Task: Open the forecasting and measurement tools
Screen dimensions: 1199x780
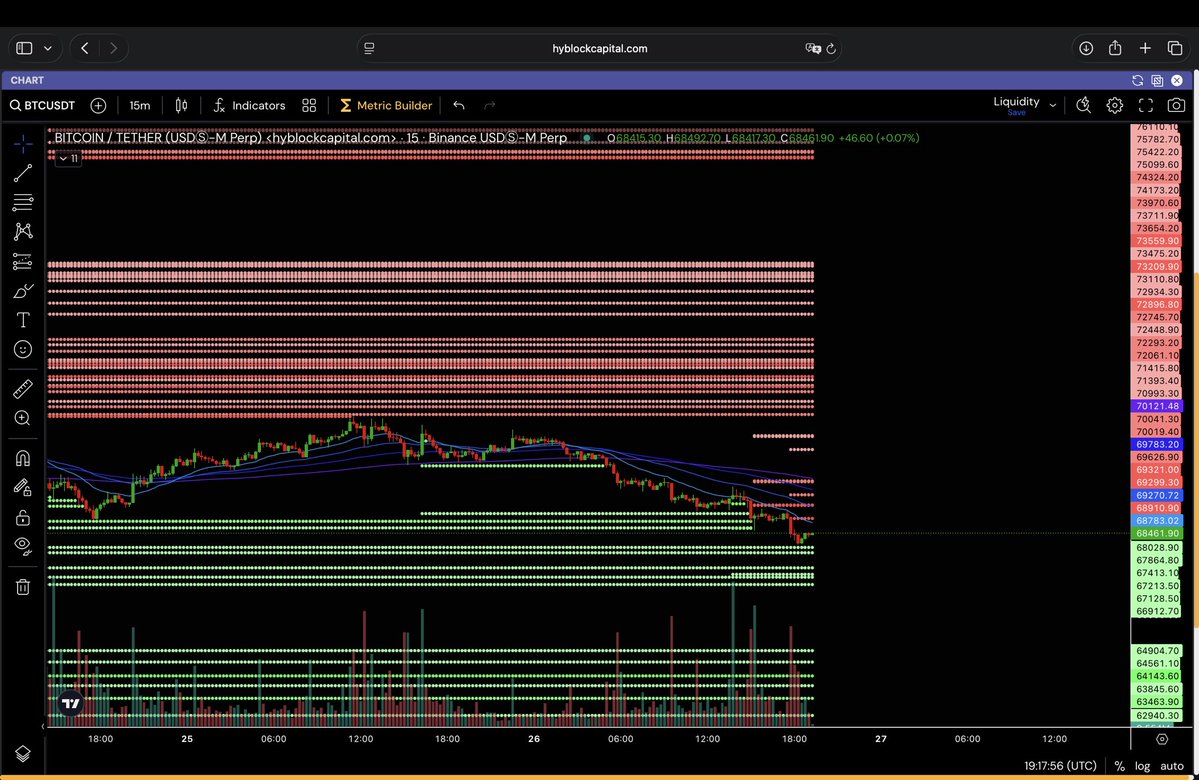Action: (23, 261)
